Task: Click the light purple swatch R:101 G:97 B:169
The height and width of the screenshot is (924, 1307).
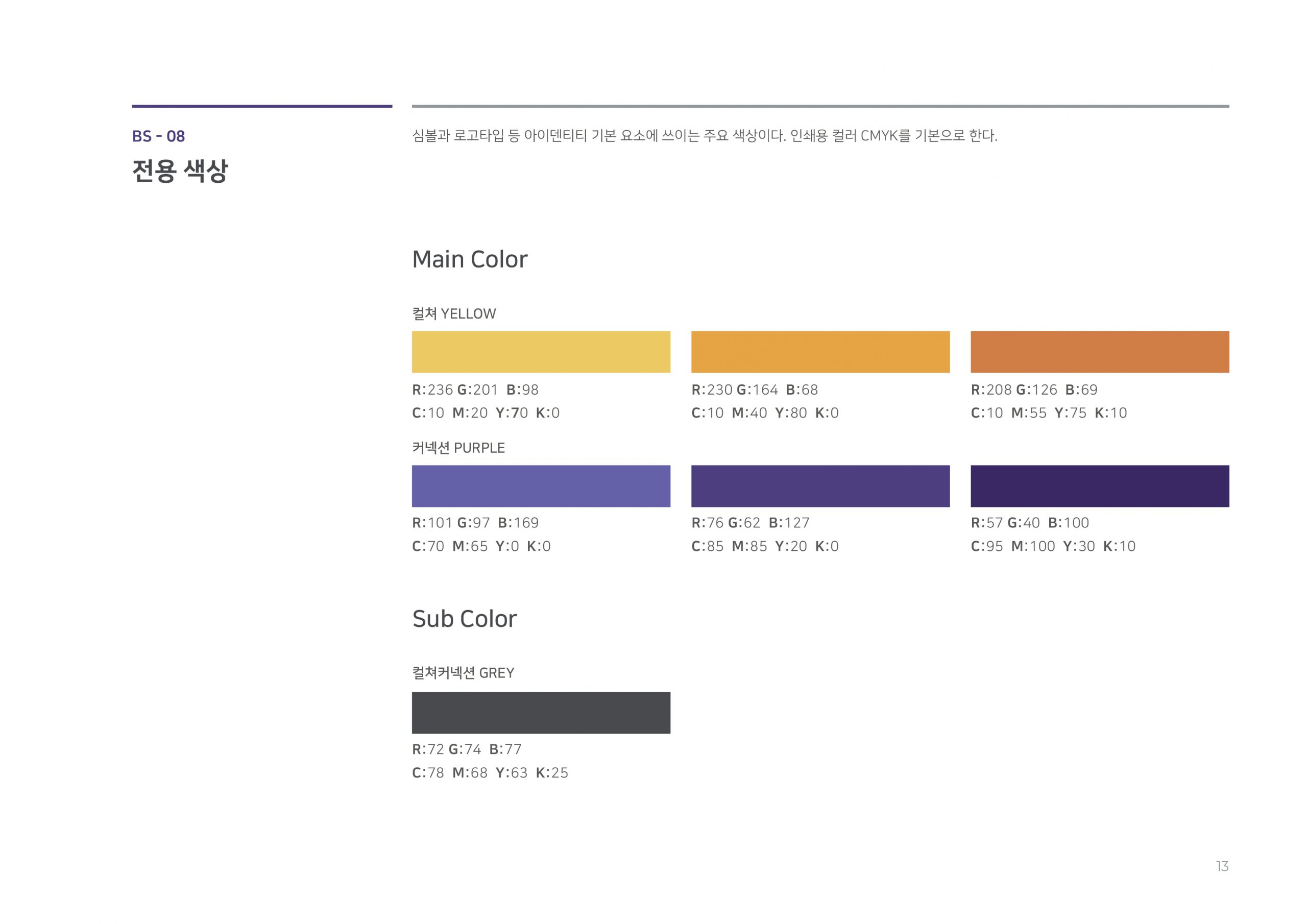Action: [541, 485]
